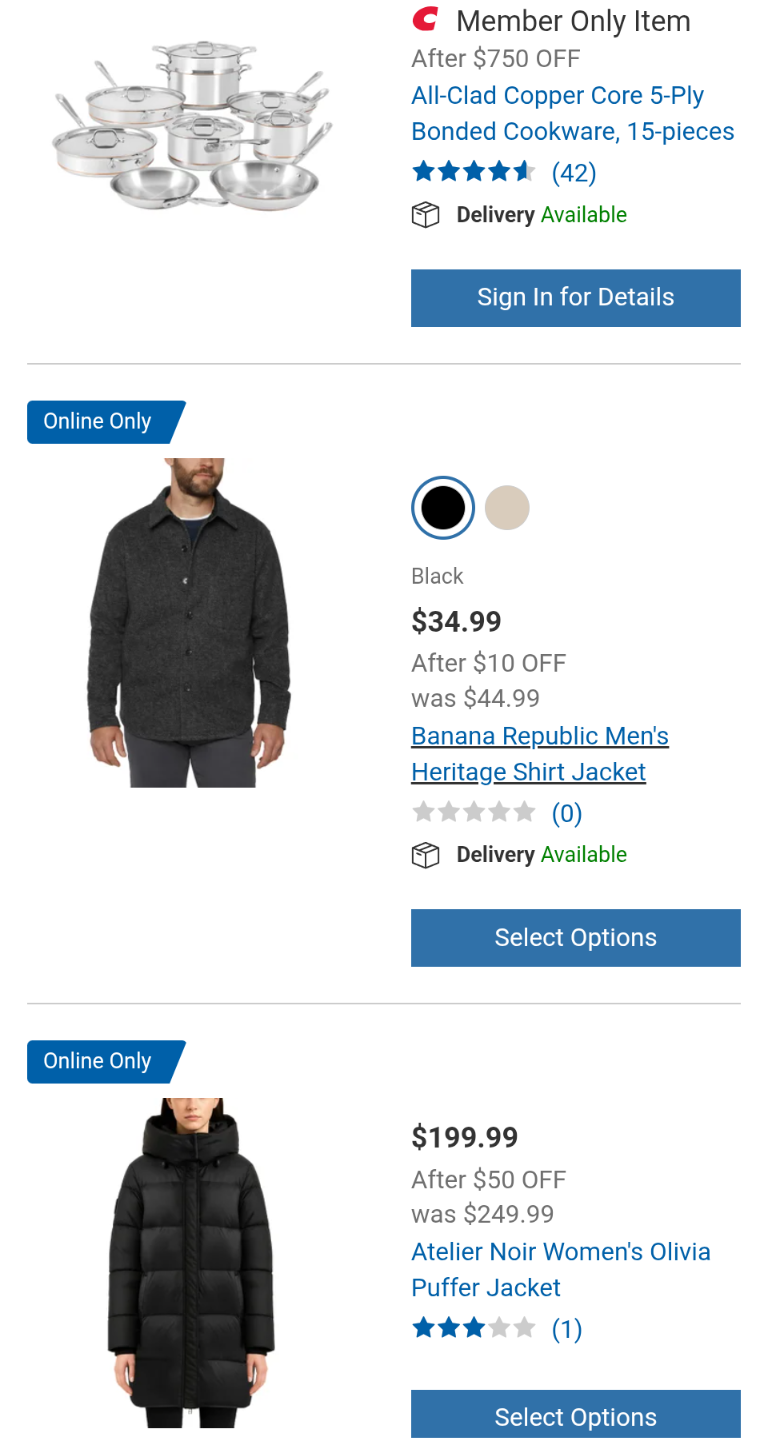762x1453 pixels.
Task: Select the black color swatch
Action: click(443, 508)
